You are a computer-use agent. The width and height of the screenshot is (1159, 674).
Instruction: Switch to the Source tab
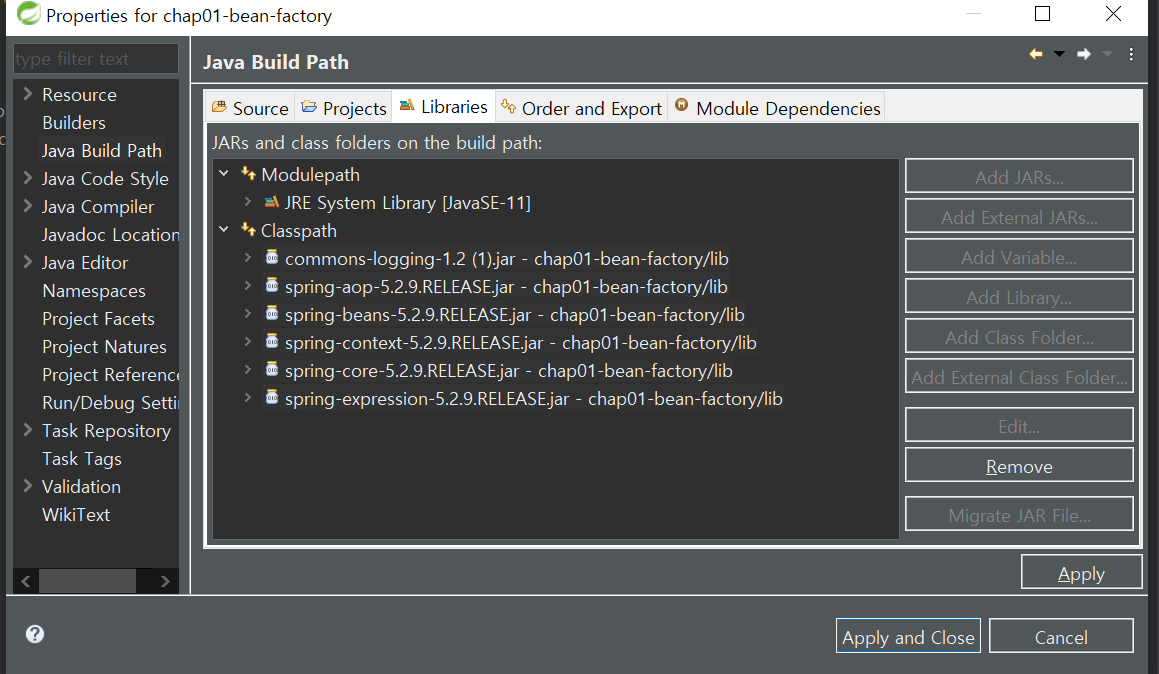pos(250,108)
